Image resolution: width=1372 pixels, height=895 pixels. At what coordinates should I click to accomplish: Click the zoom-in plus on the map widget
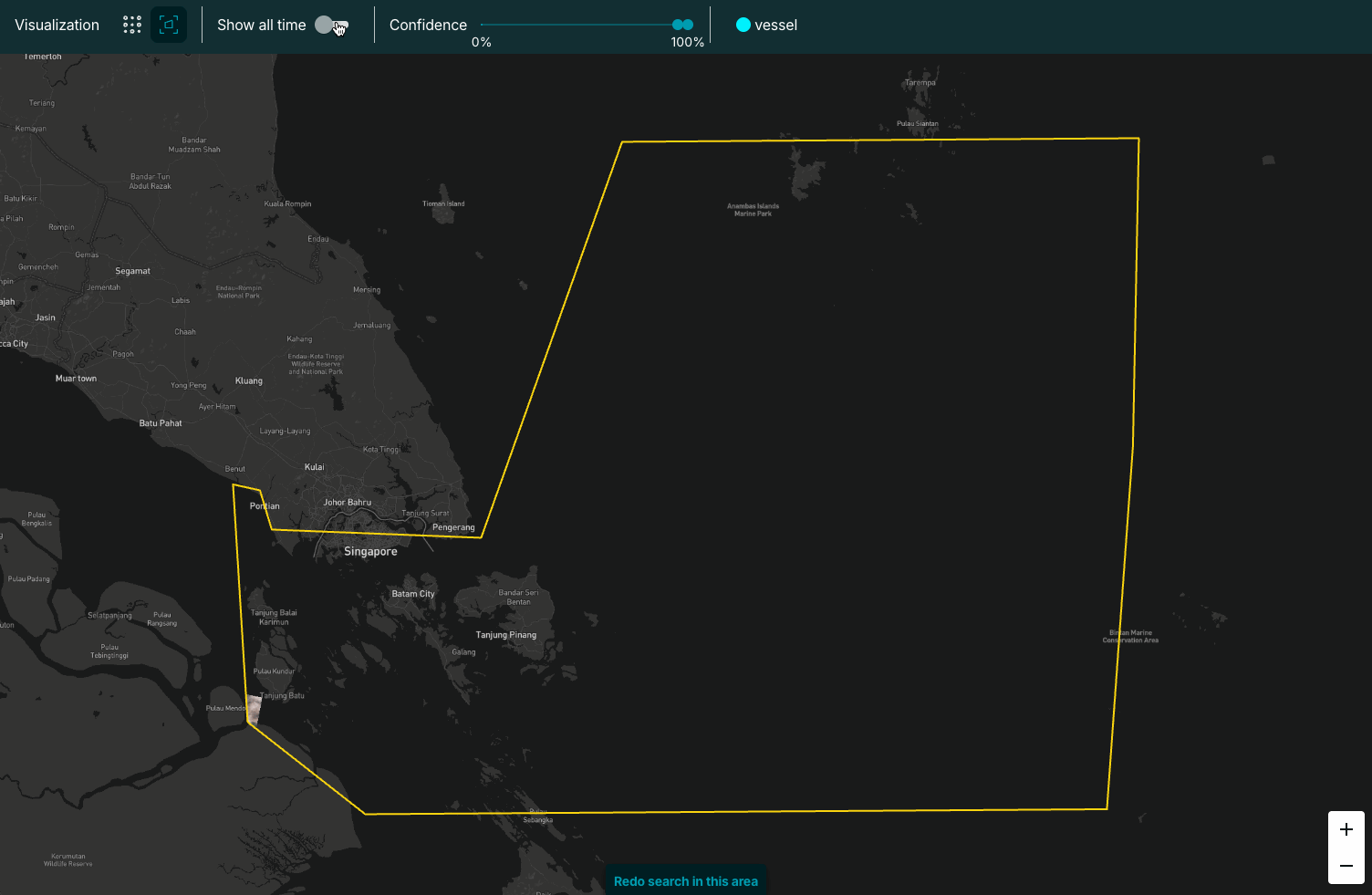click(x=1346, y=829)
